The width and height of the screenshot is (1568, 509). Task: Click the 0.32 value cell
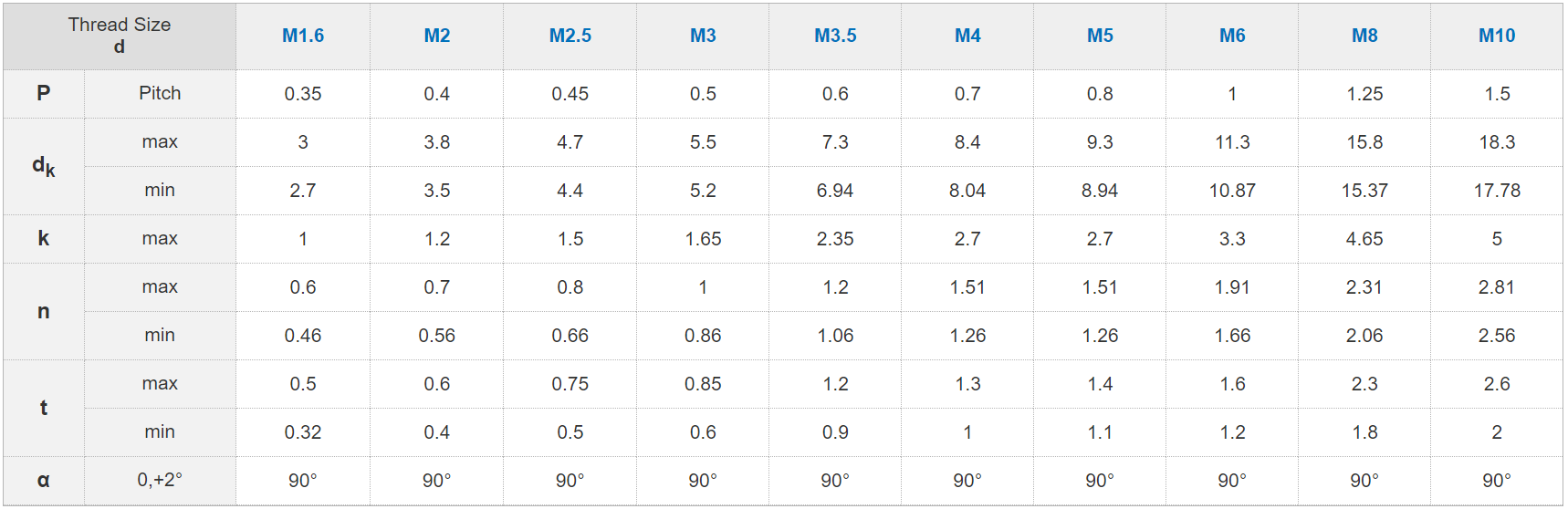coord(303,432)
